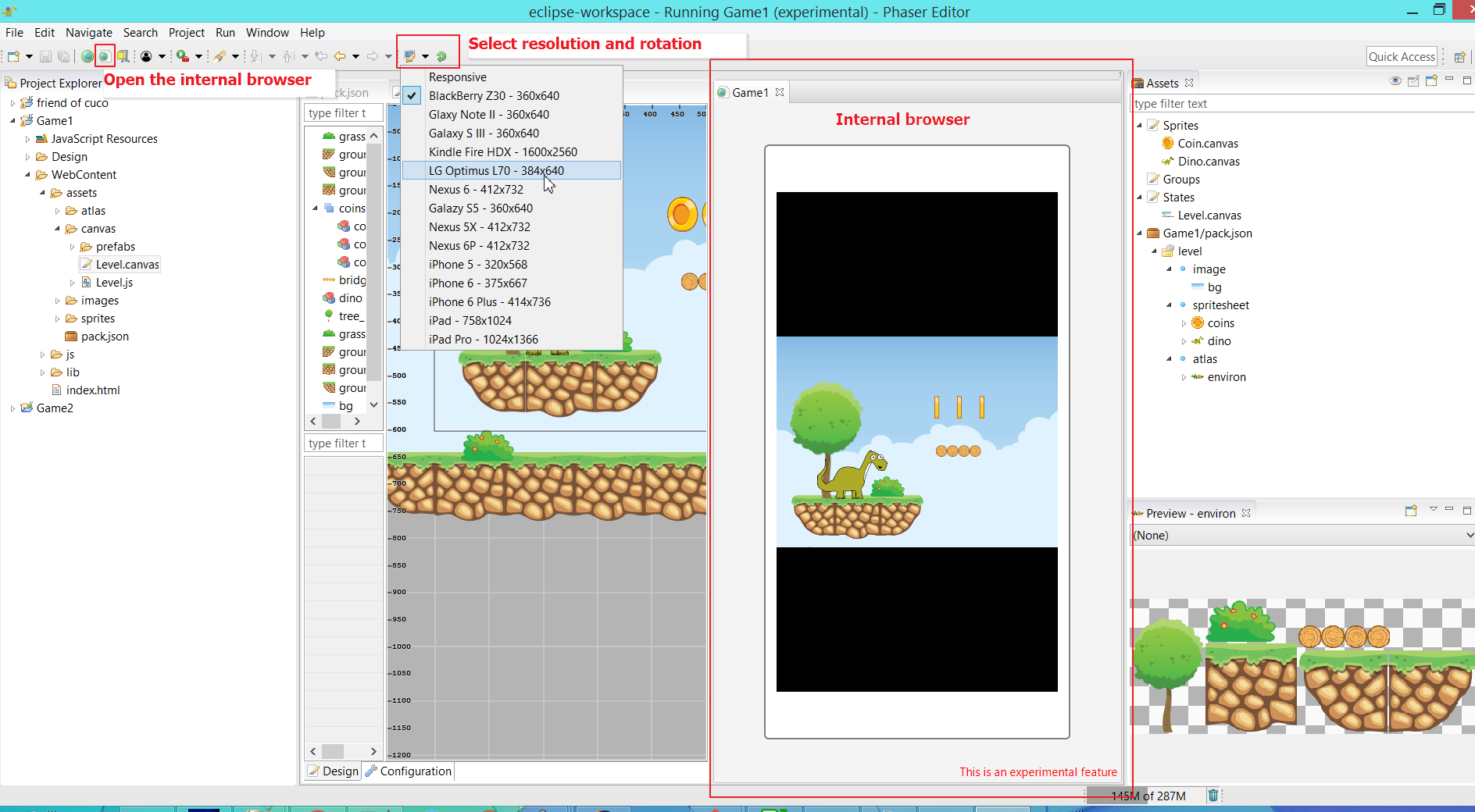Click the heap memory status indicator
1475x812 pixels.
[x=1148, y=796]
